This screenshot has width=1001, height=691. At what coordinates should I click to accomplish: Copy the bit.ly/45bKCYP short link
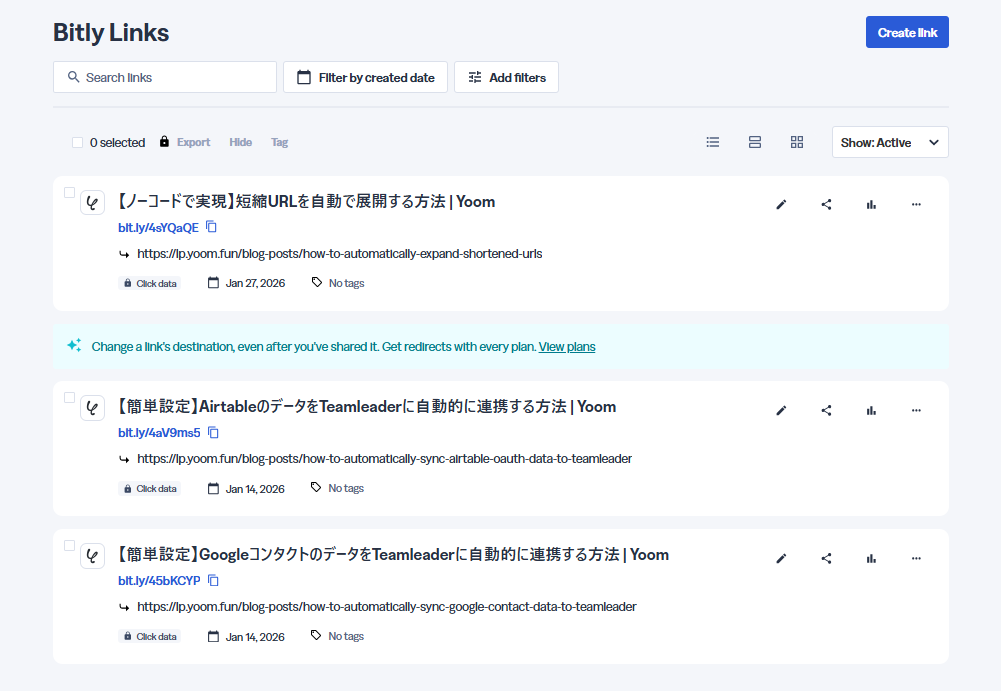tap(213, 581)
